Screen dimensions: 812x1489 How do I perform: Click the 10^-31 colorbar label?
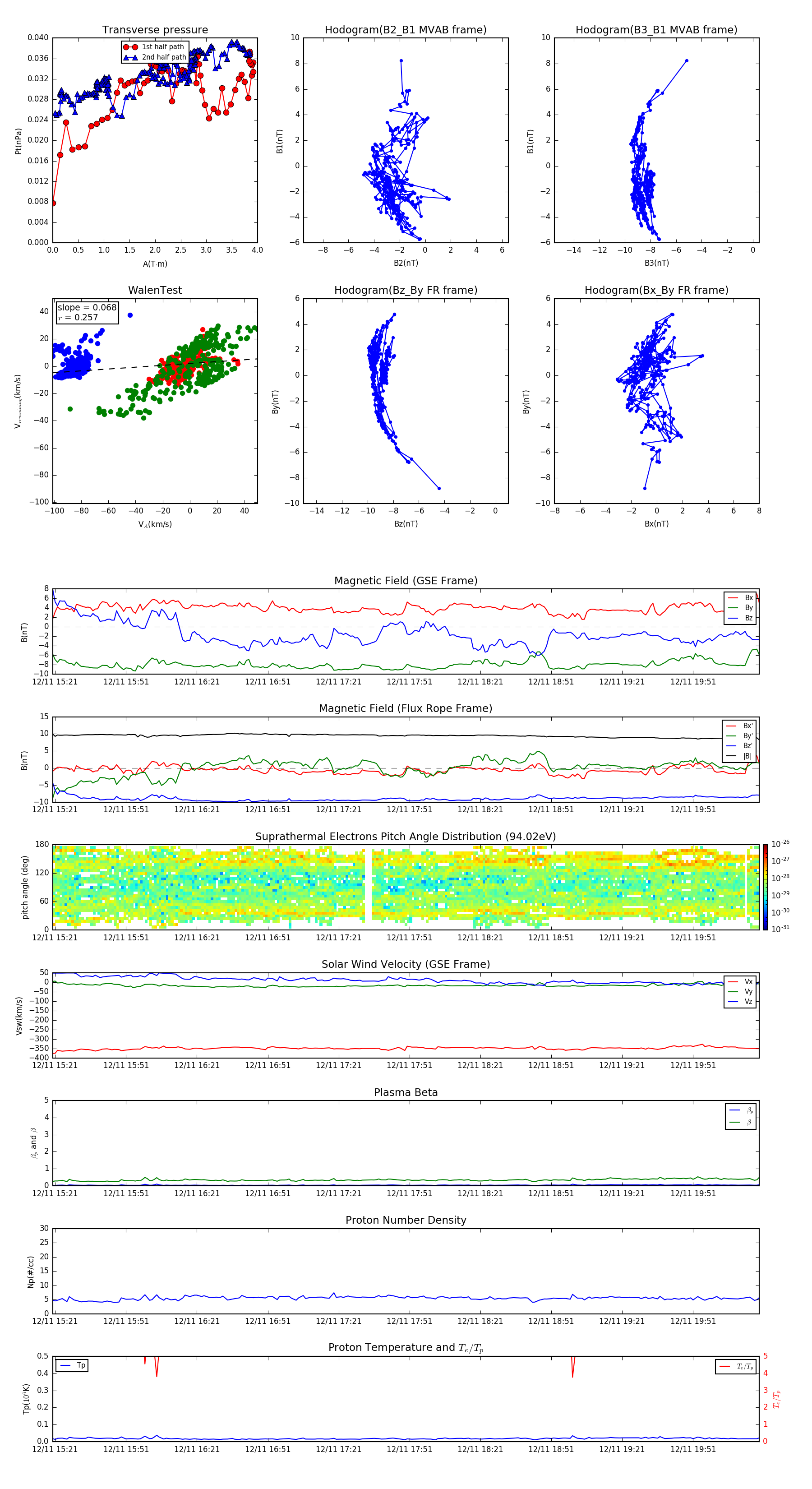(x=780, y=929)
